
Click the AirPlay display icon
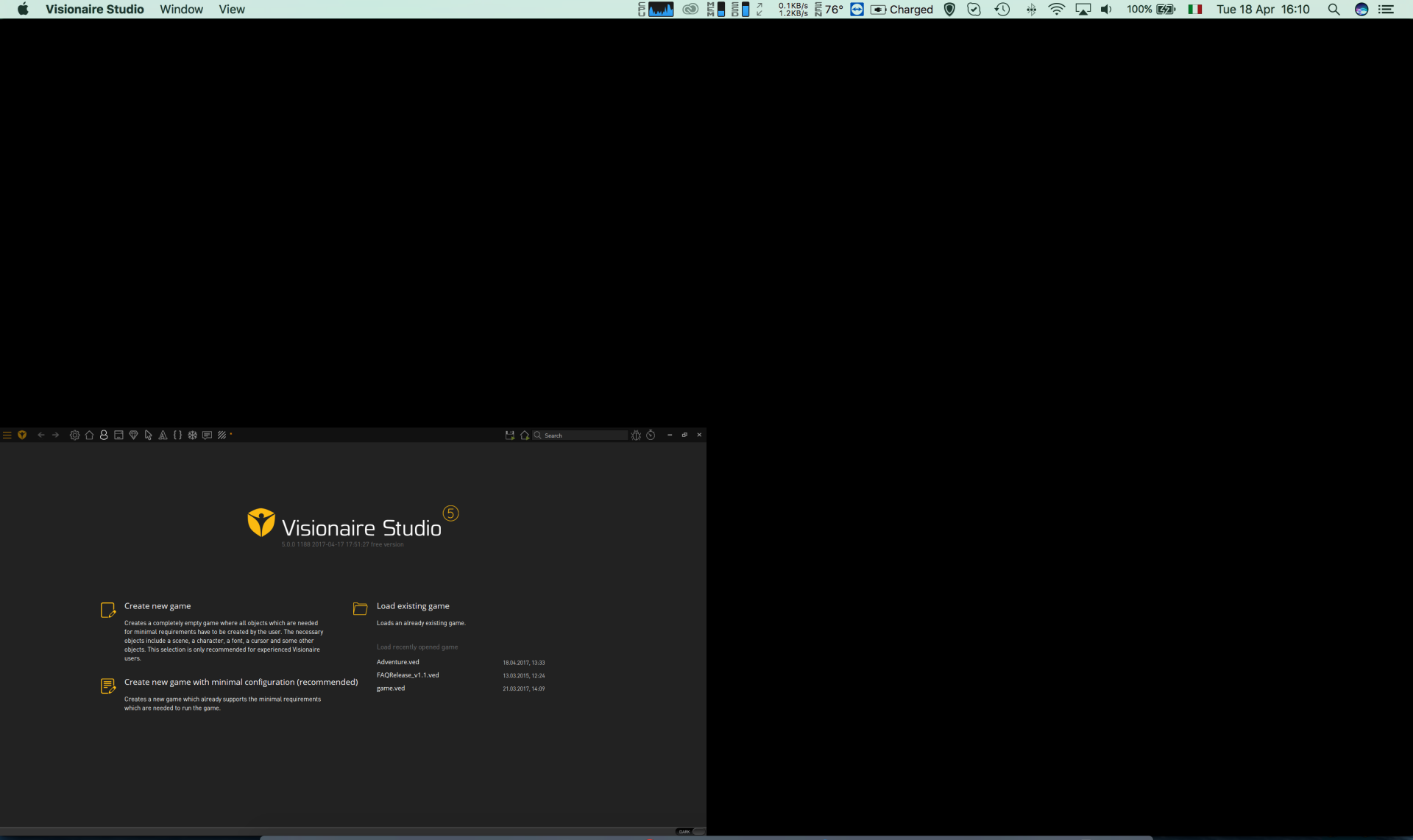tap(1083, 10)
